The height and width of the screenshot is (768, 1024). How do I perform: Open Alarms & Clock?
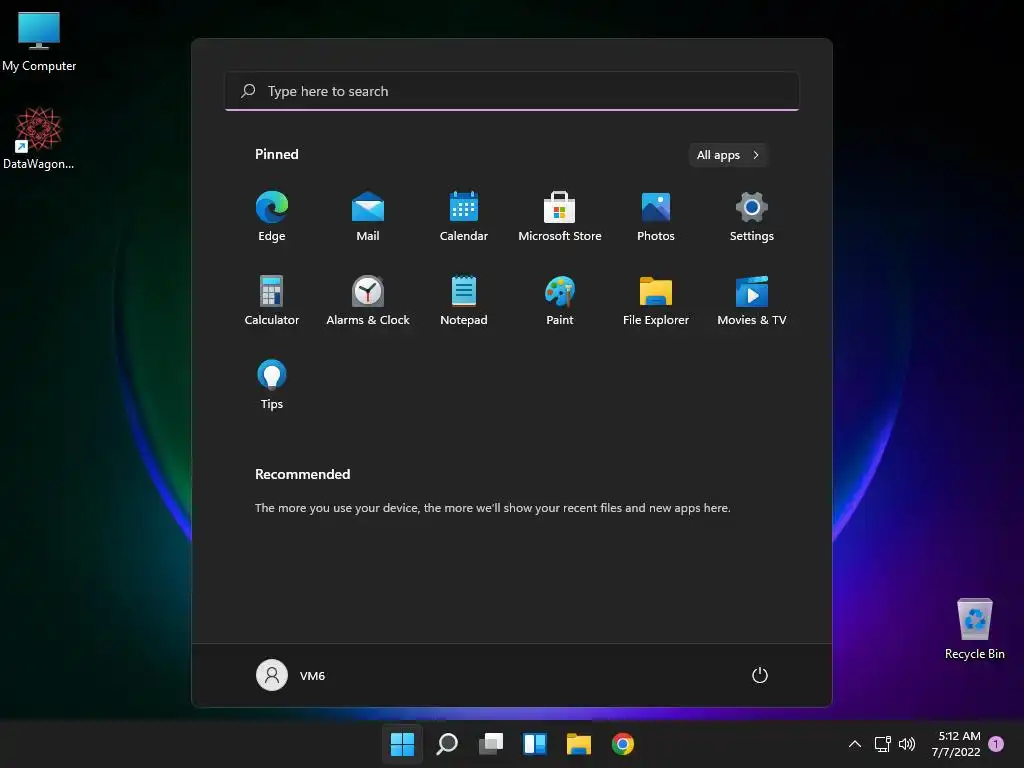click(x=368, y=300)
